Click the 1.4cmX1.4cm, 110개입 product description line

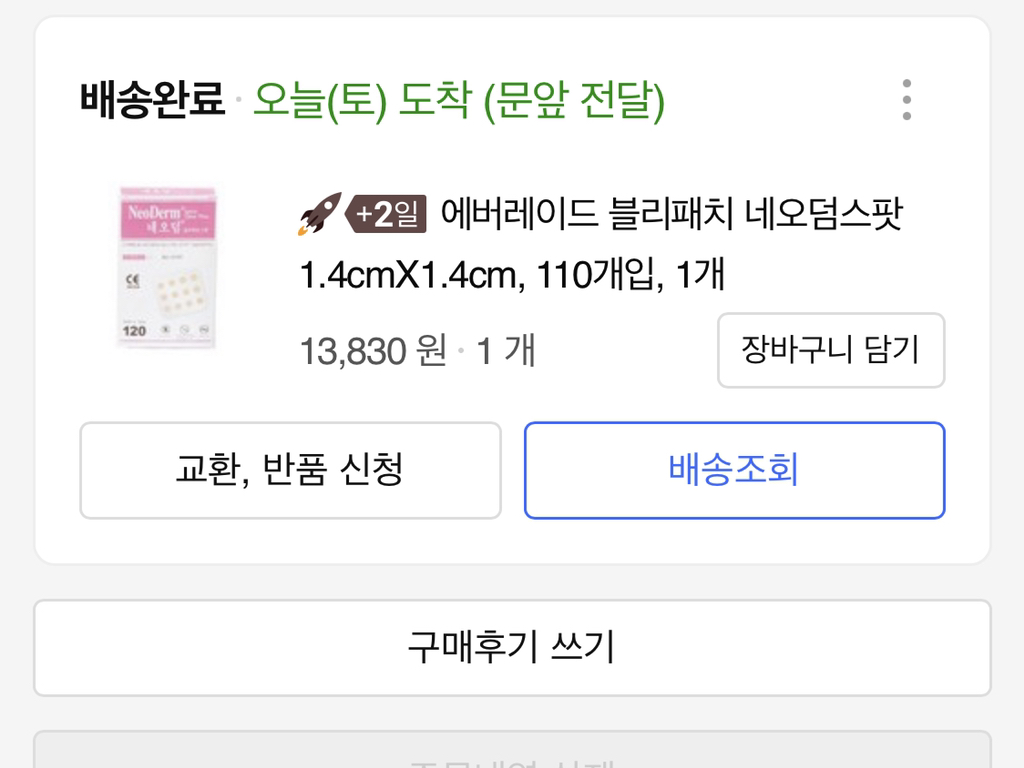pos(512,274)
